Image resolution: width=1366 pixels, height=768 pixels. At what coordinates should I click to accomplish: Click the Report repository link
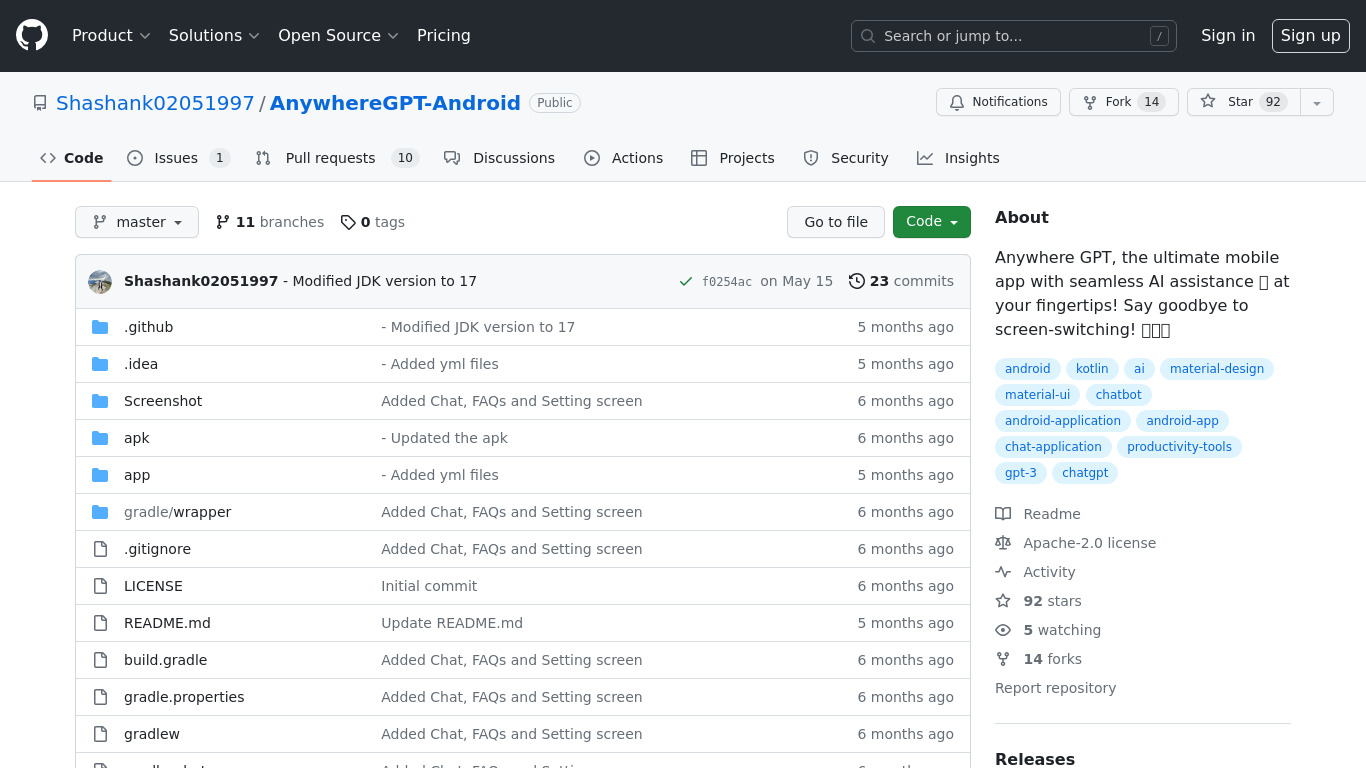(1055, 688)
